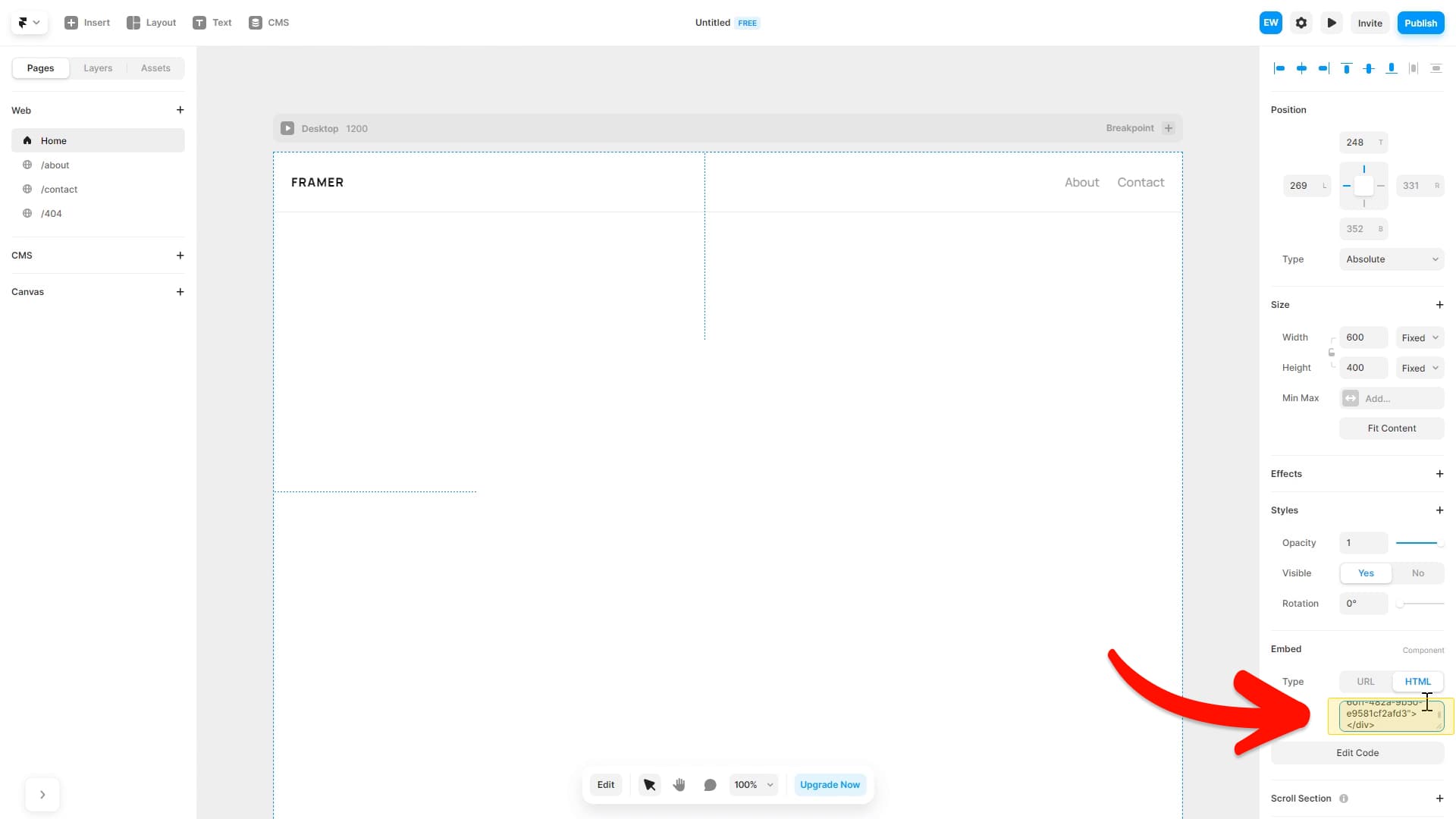Select HTML embed type
The width and height of the screenshot is (1456, 819).
pos(1417,682)
